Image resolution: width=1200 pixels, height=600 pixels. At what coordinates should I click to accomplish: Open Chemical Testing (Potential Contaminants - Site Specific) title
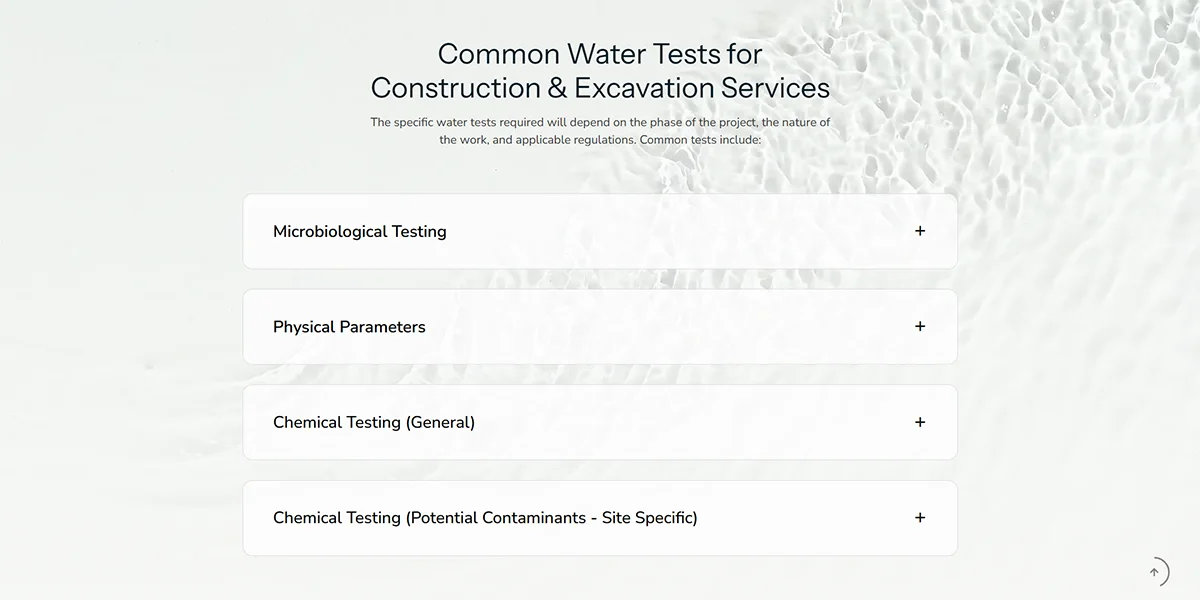485,518
